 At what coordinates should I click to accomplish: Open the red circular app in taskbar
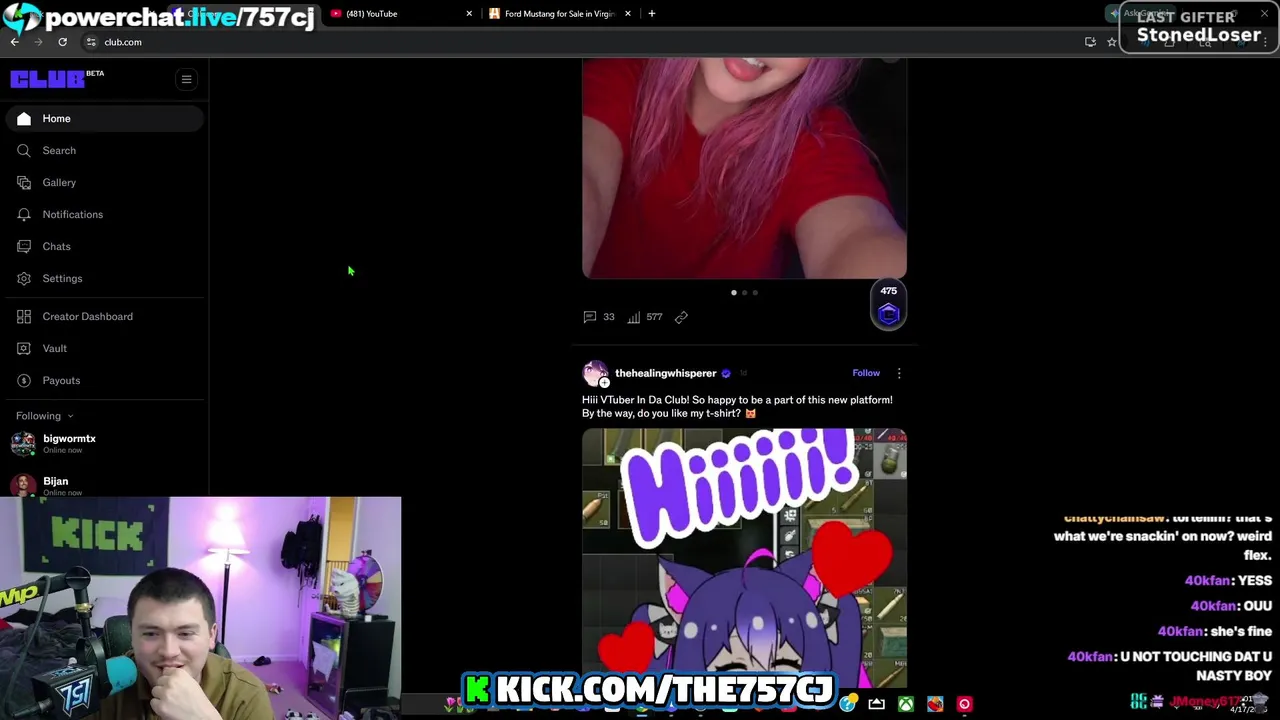coord(964,704)
